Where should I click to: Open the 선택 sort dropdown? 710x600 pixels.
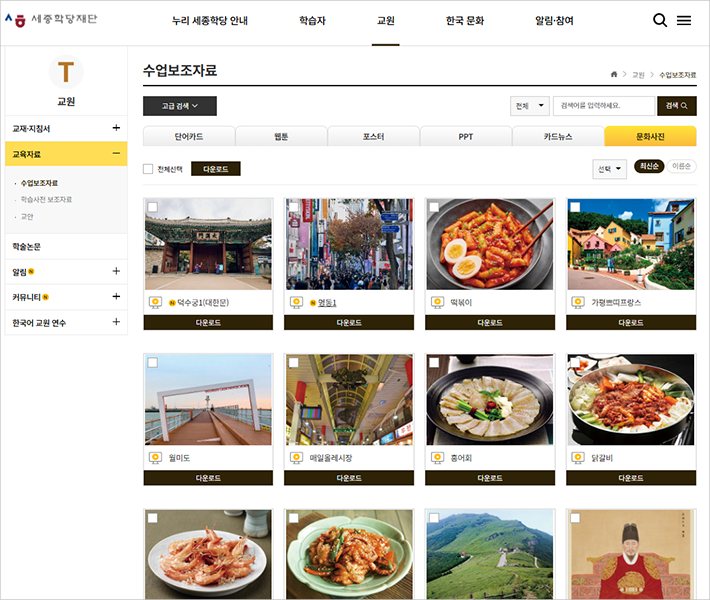click(609, 169)
